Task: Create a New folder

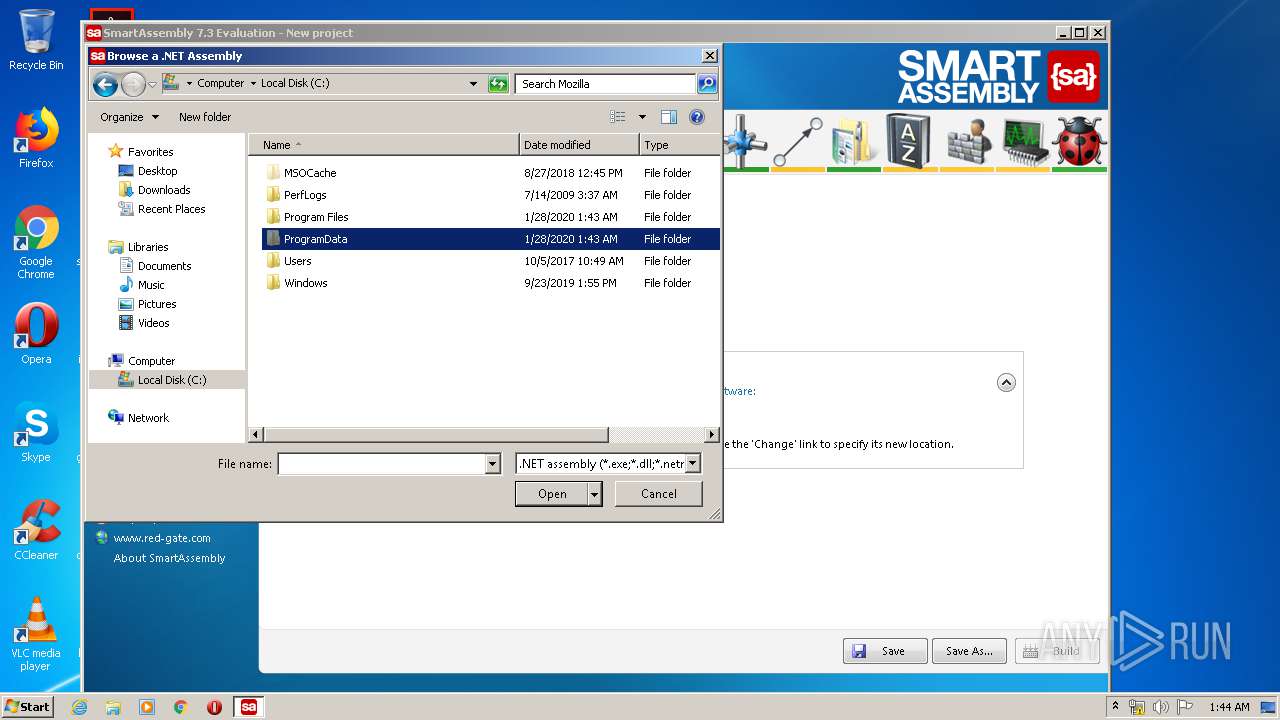Action: pyautogui.click(x=205, y=117)
